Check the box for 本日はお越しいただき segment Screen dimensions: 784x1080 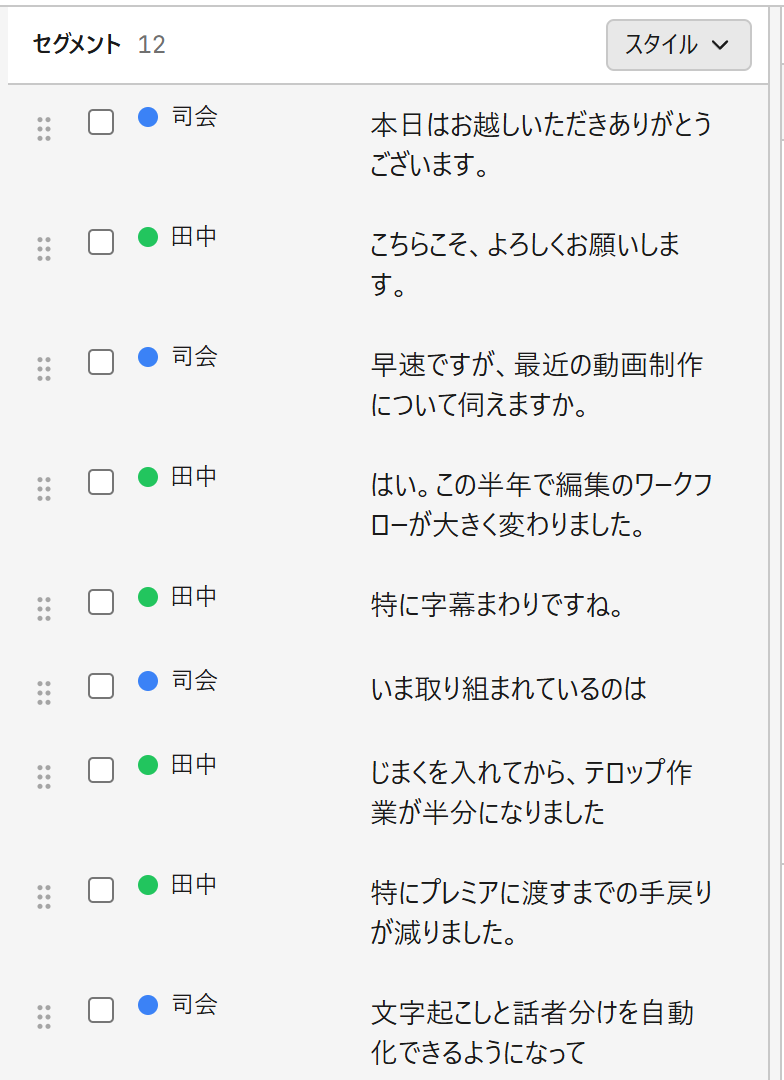pos(101,123)
